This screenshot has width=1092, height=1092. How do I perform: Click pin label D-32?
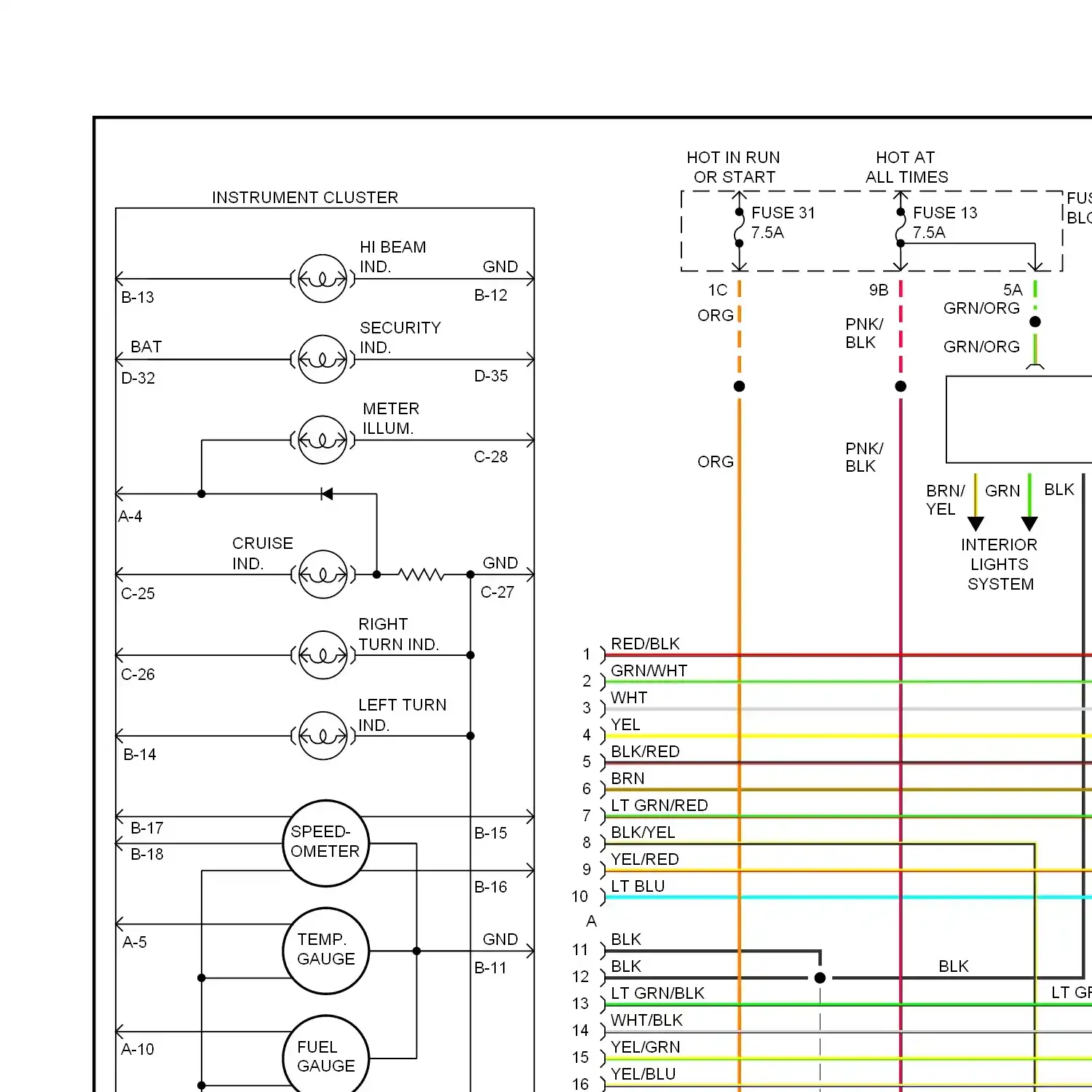coord(138,378)
